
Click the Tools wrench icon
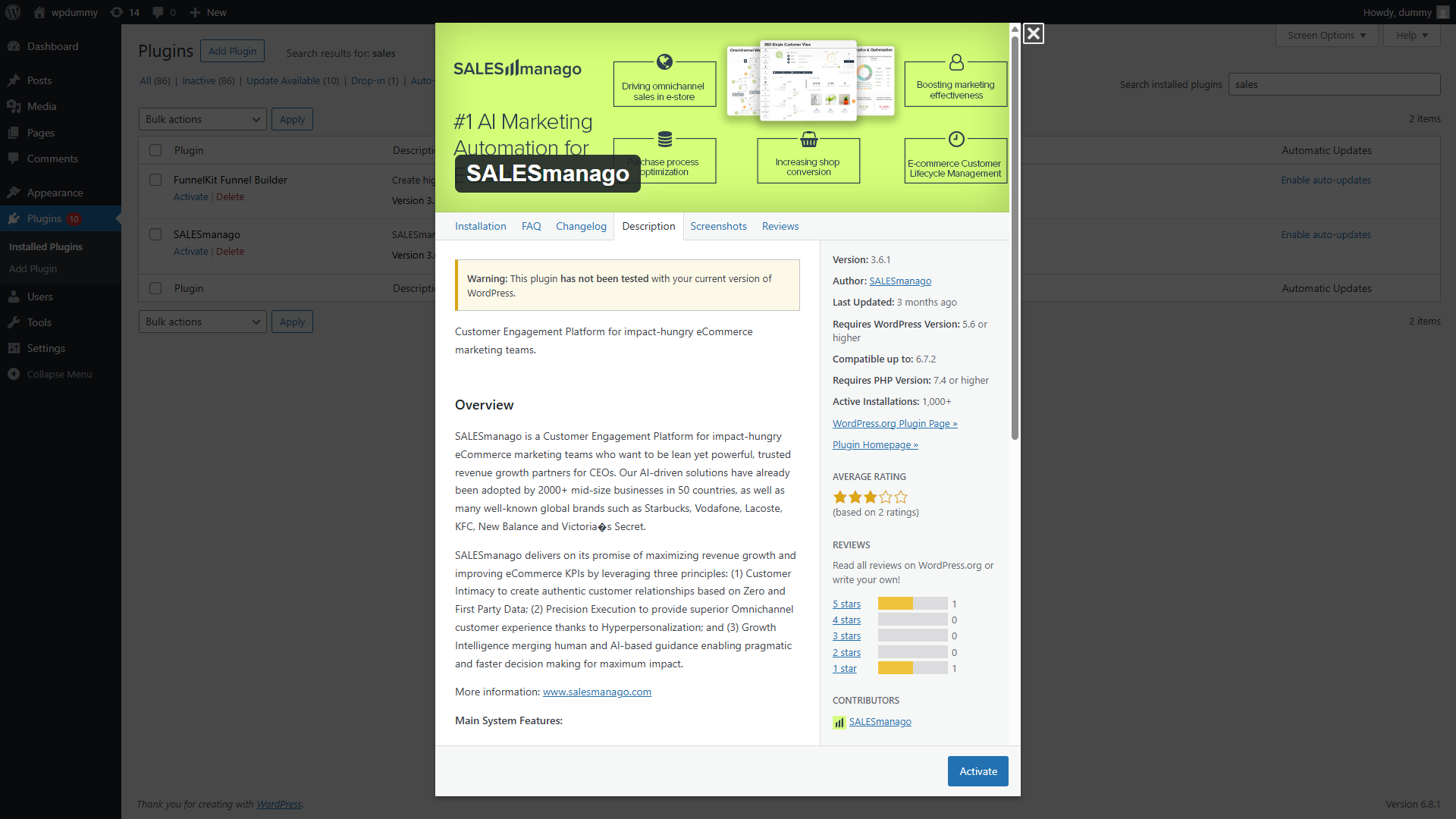coord(14,322)
